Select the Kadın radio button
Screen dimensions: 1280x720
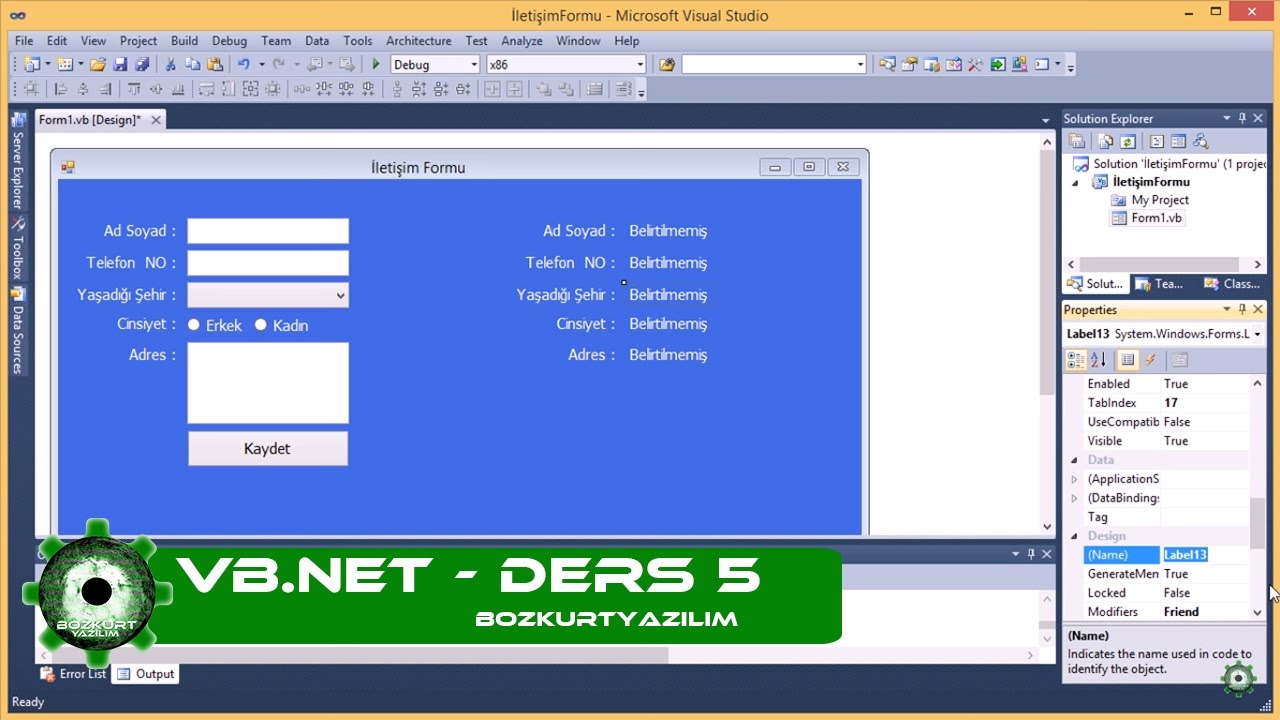click(261, 324)
